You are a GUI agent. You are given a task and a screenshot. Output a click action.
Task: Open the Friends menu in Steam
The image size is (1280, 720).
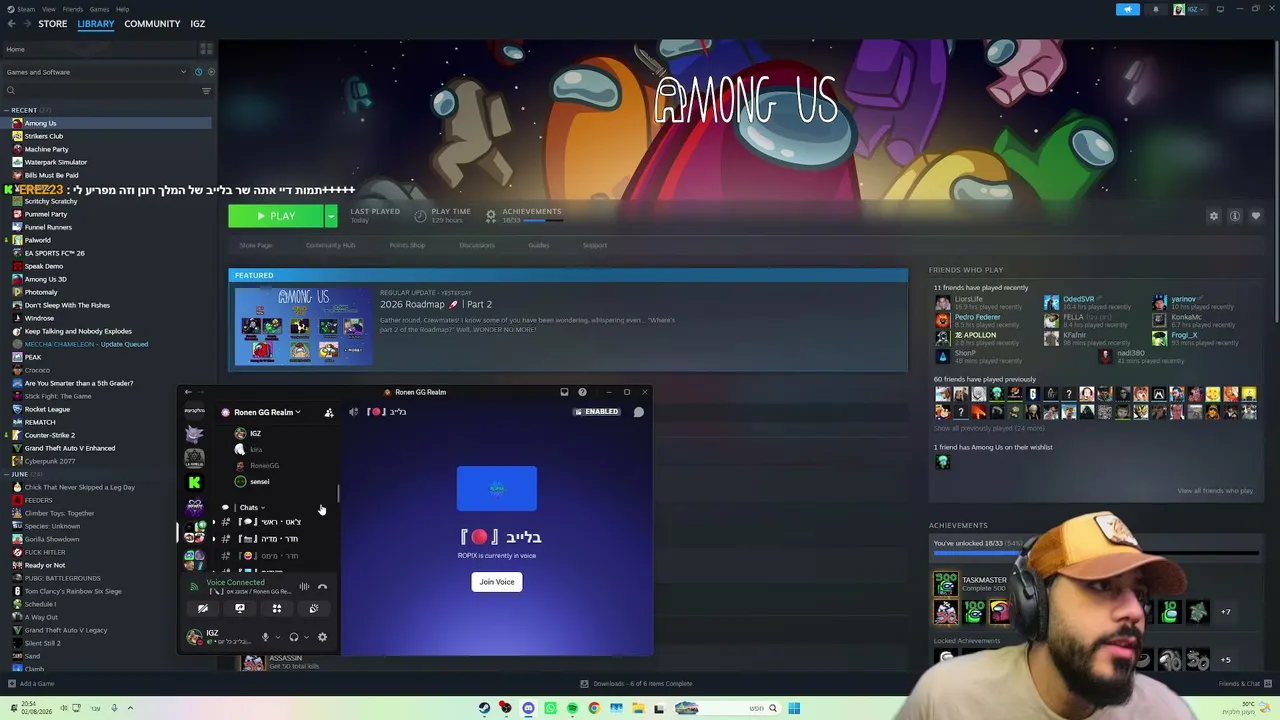point(73,9)
